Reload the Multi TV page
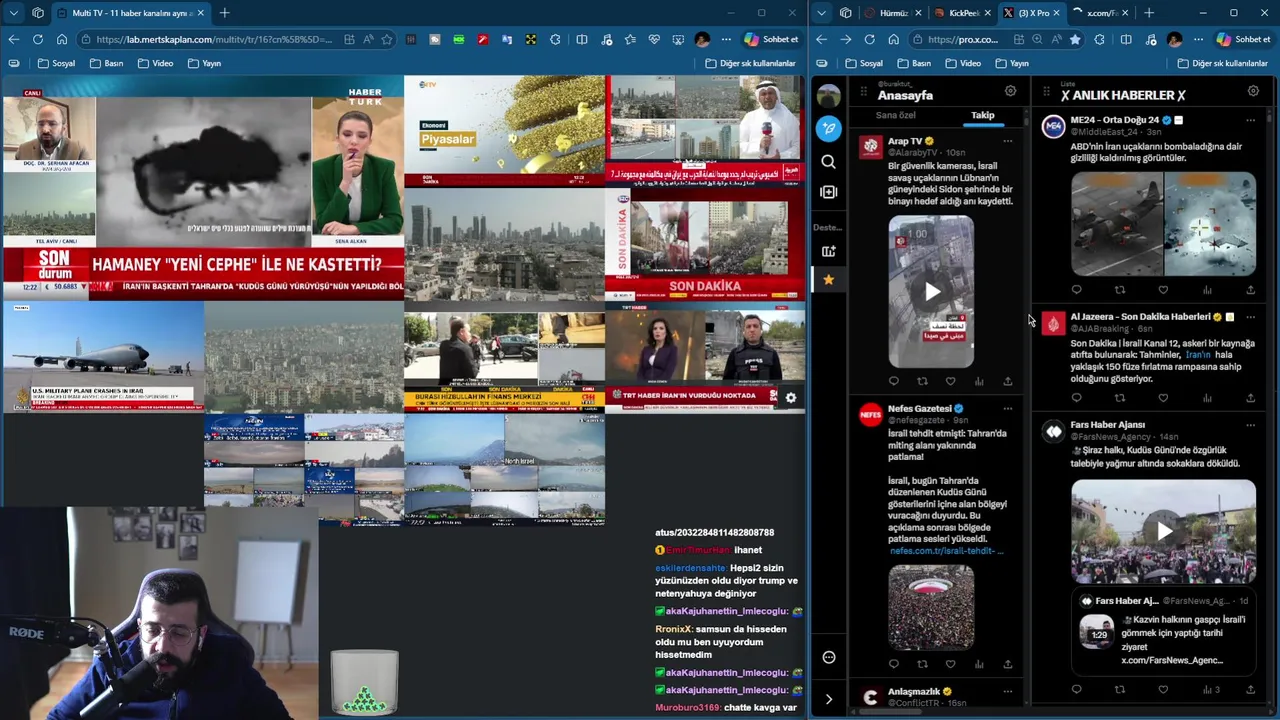 tap(37, 39)
